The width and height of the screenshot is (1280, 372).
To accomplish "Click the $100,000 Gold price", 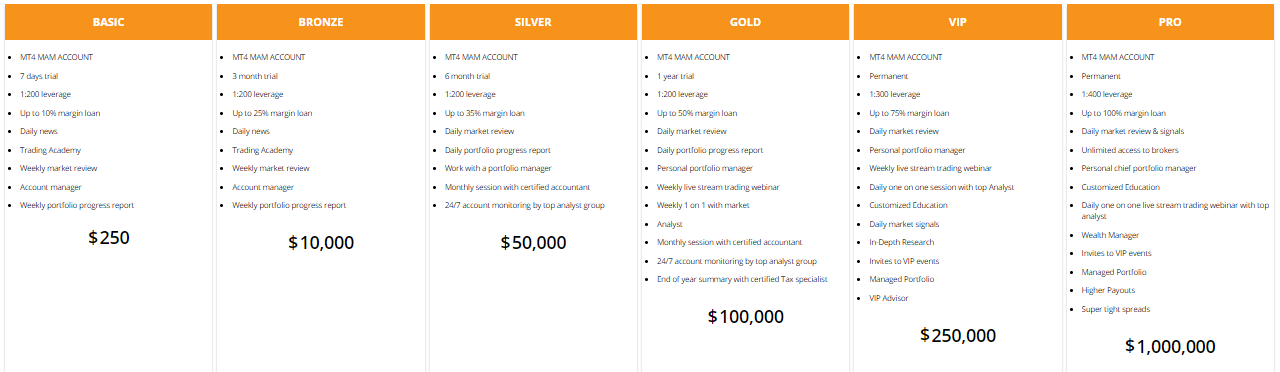I will [x=745, y=317].
